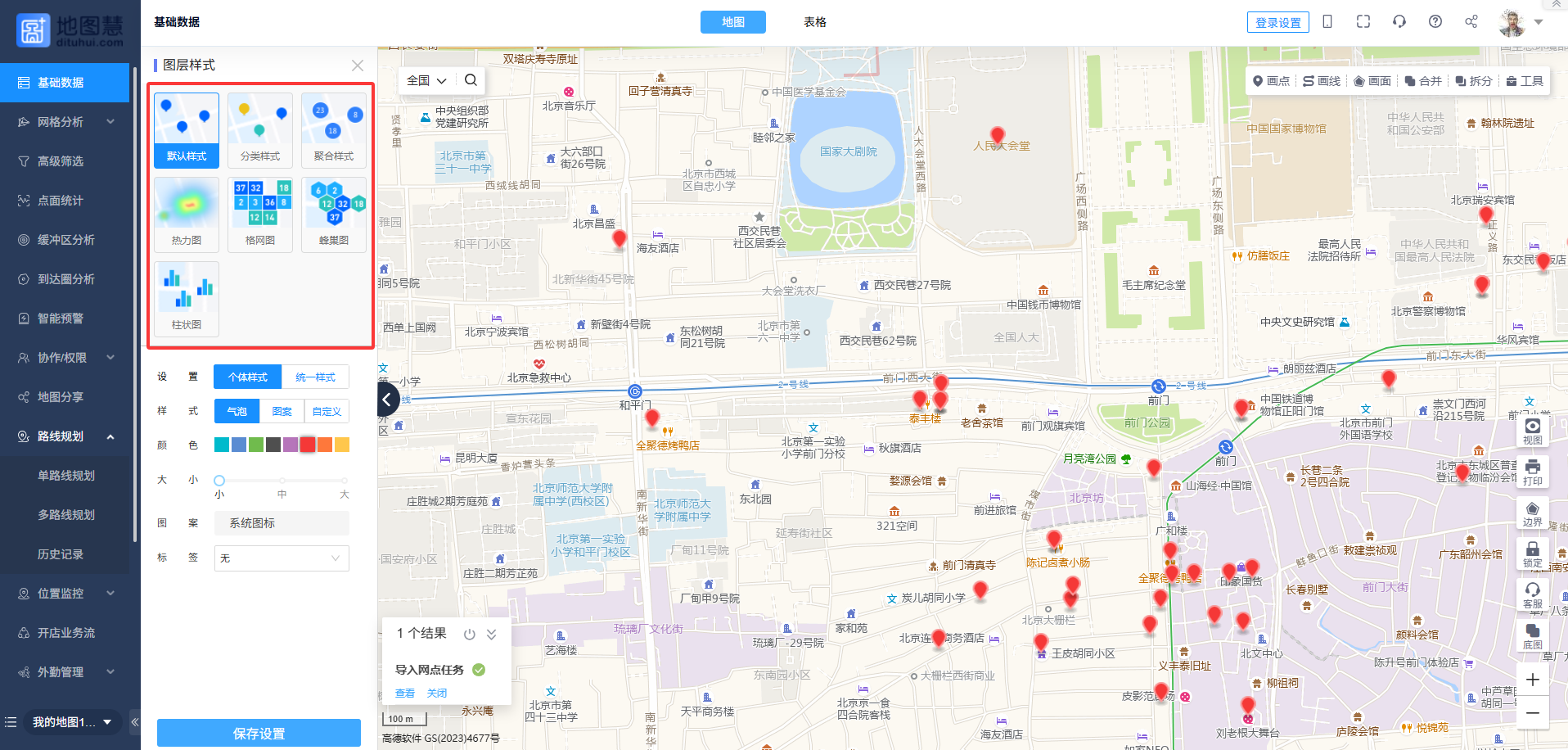The width and height of the screenshot is (1568, 750).
Task: Open 高级筛选 in the sidebar
Action: [61, 161]
